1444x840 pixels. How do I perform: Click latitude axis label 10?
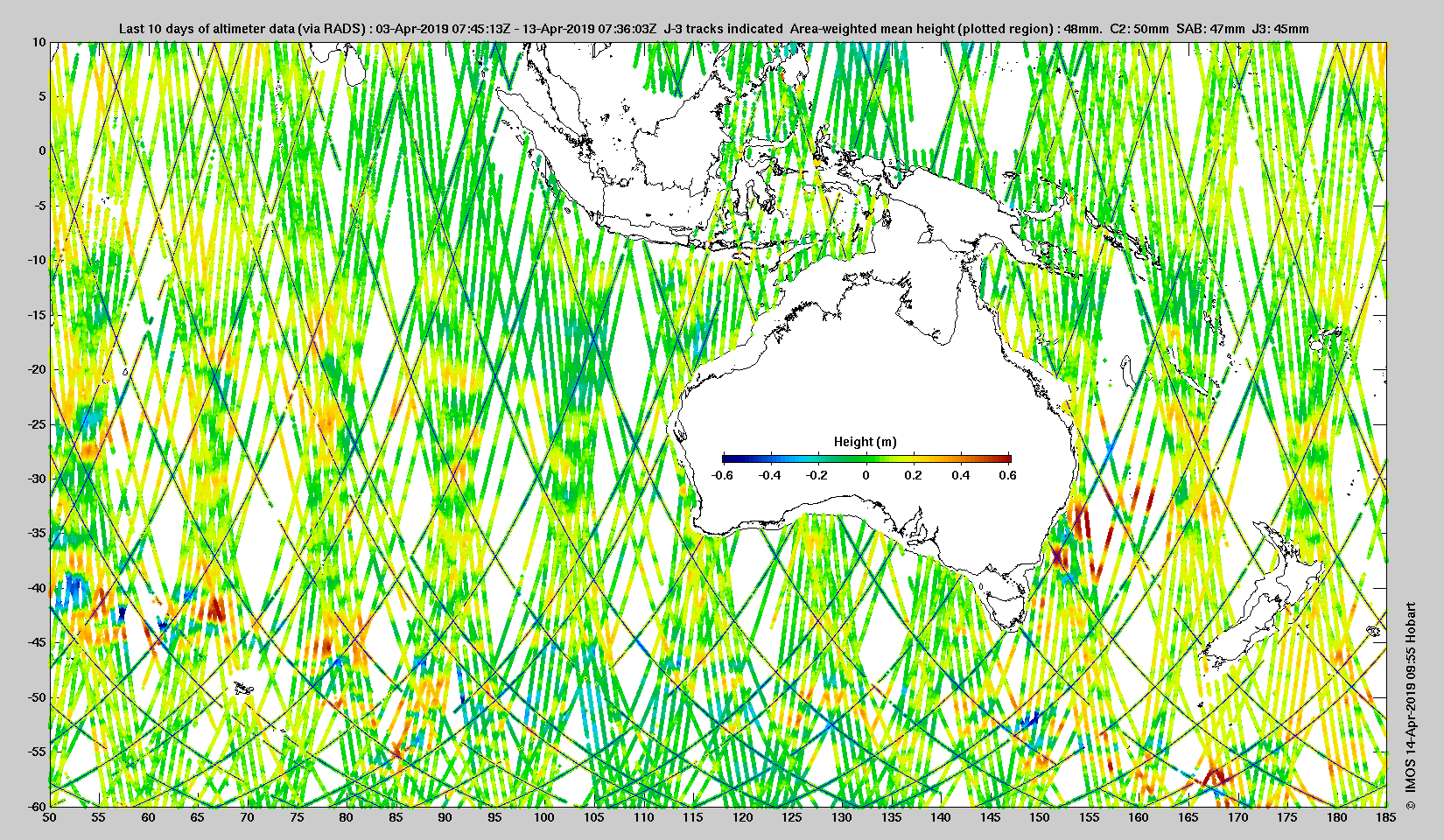(x=39, y=41)
